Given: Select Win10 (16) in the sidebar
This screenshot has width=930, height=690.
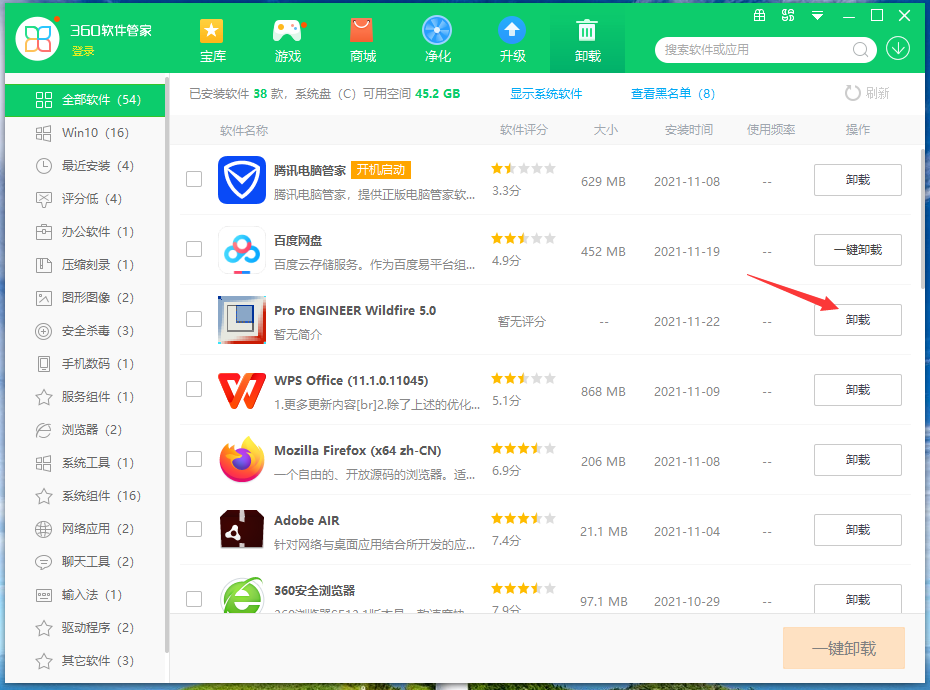Looking at the screenshot, I should coord(95,133).
